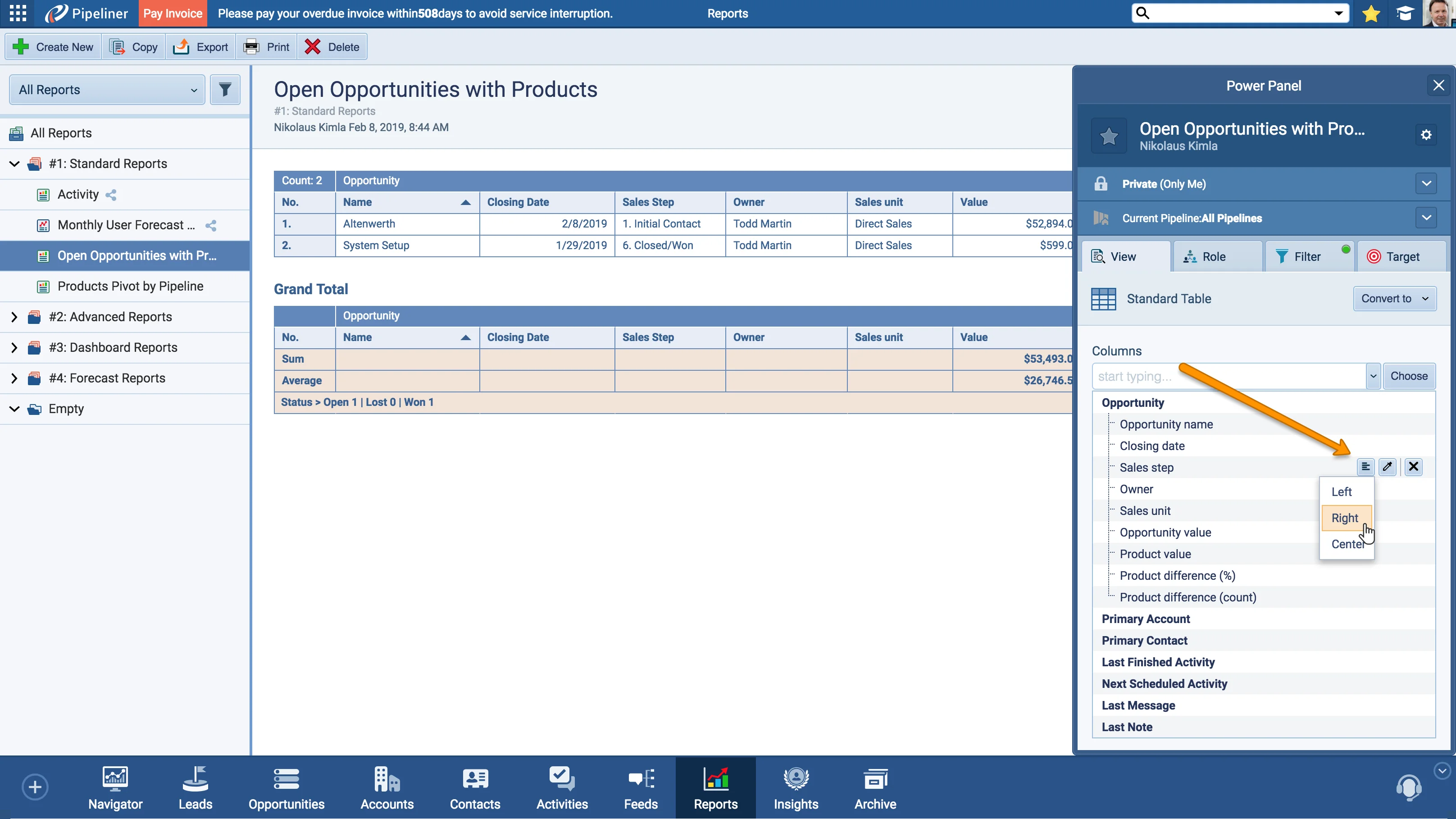Expand the Current Pipeline dropdown

pyautogui.click(x=1426, y=218)
